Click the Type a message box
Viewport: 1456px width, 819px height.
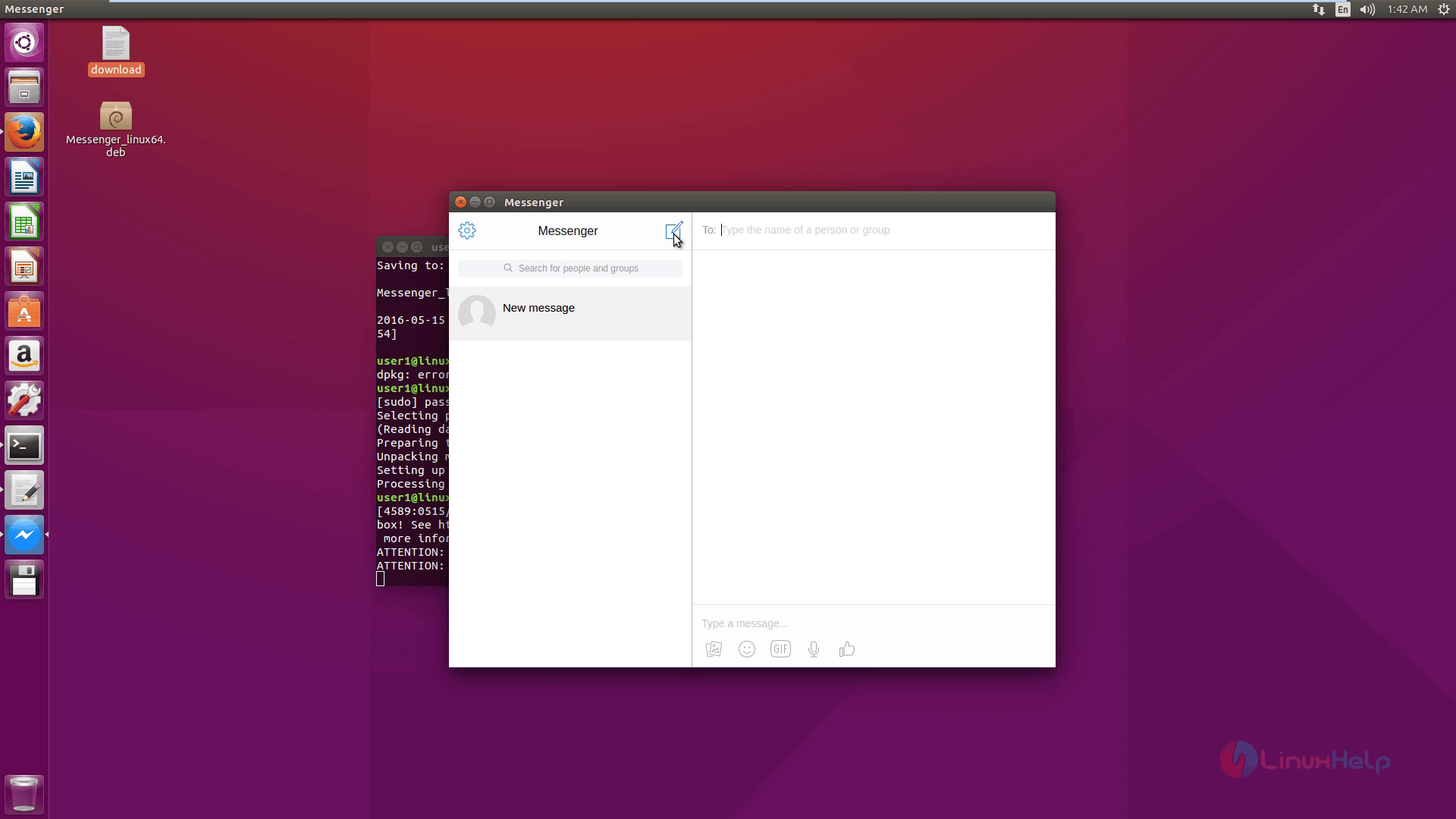pos(874,623)
